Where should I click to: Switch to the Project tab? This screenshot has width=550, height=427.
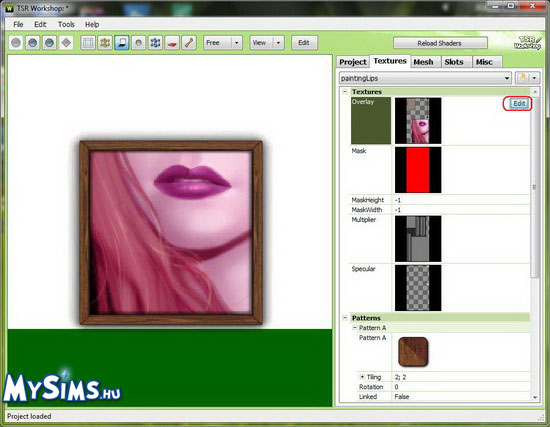[353, 62]
